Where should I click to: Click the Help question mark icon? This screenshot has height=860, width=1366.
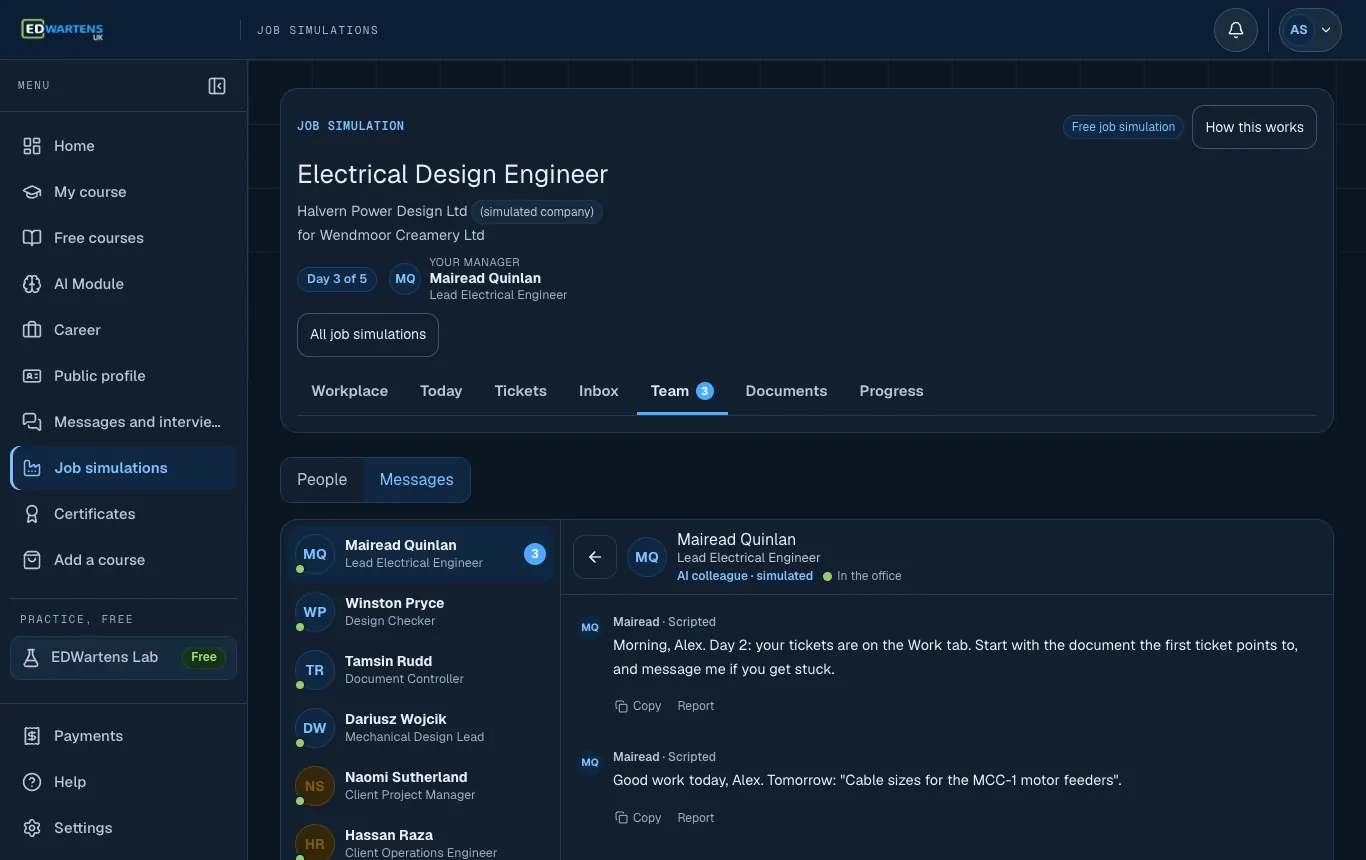click(x=32, y=782)
